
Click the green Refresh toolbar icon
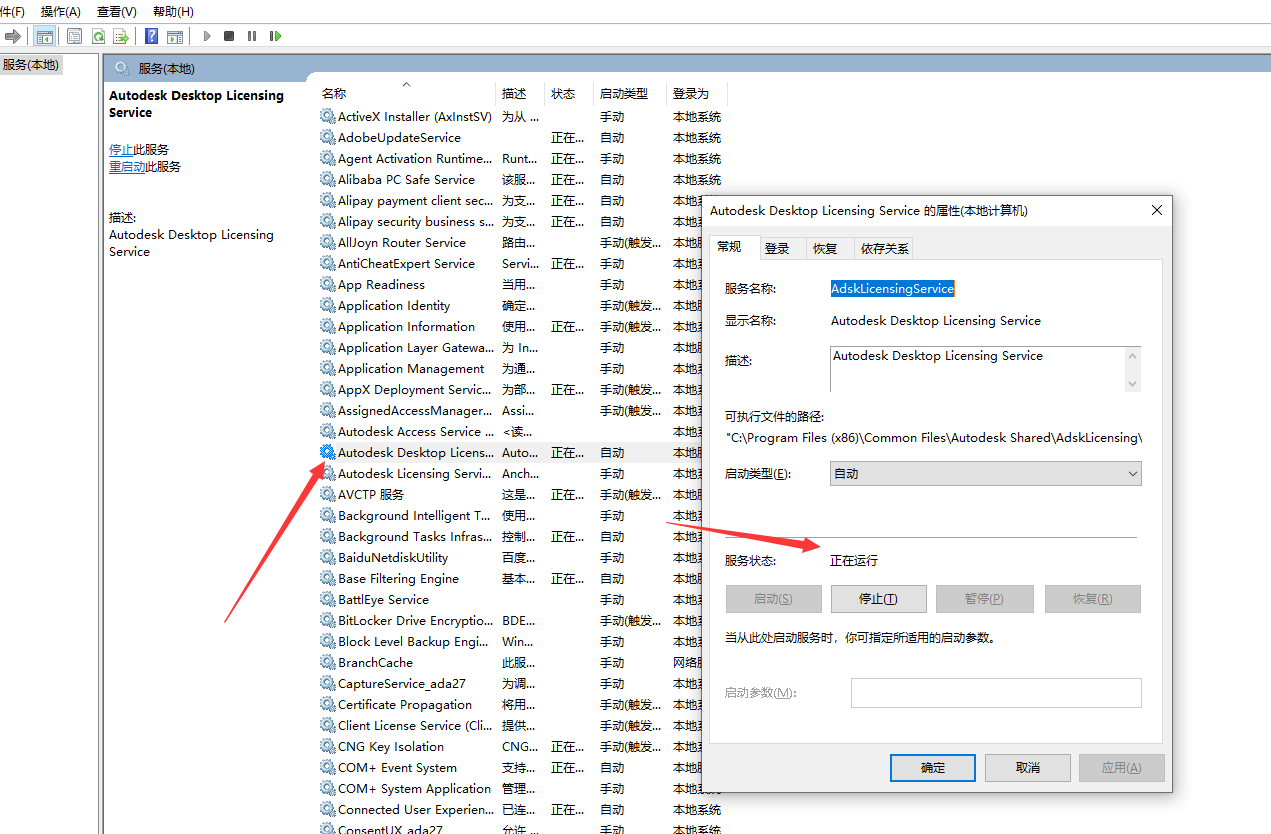(98, 36)
